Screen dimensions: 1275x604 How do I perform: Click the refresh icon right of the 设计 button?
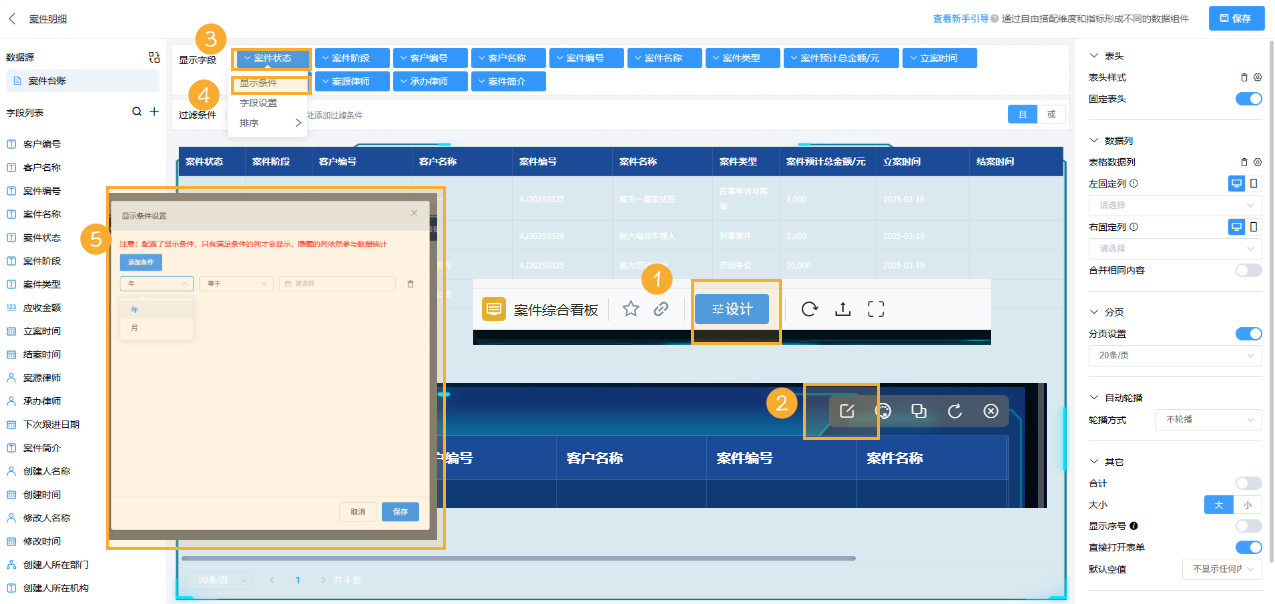click(808, 309)
